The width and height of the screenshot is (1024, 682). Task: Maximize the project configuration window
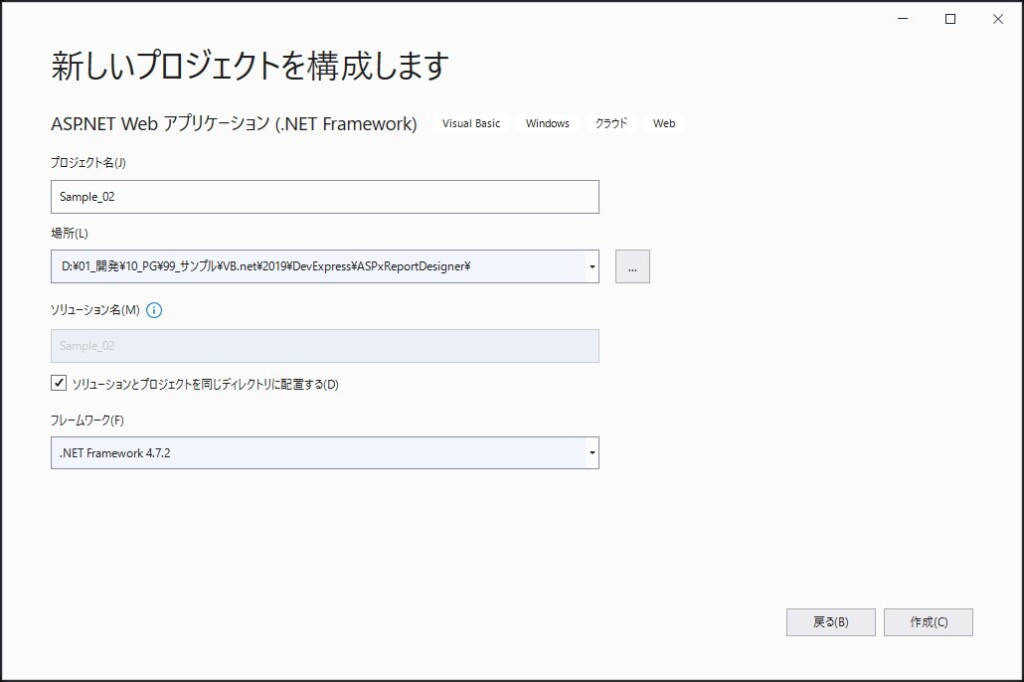tap(950, 19)
